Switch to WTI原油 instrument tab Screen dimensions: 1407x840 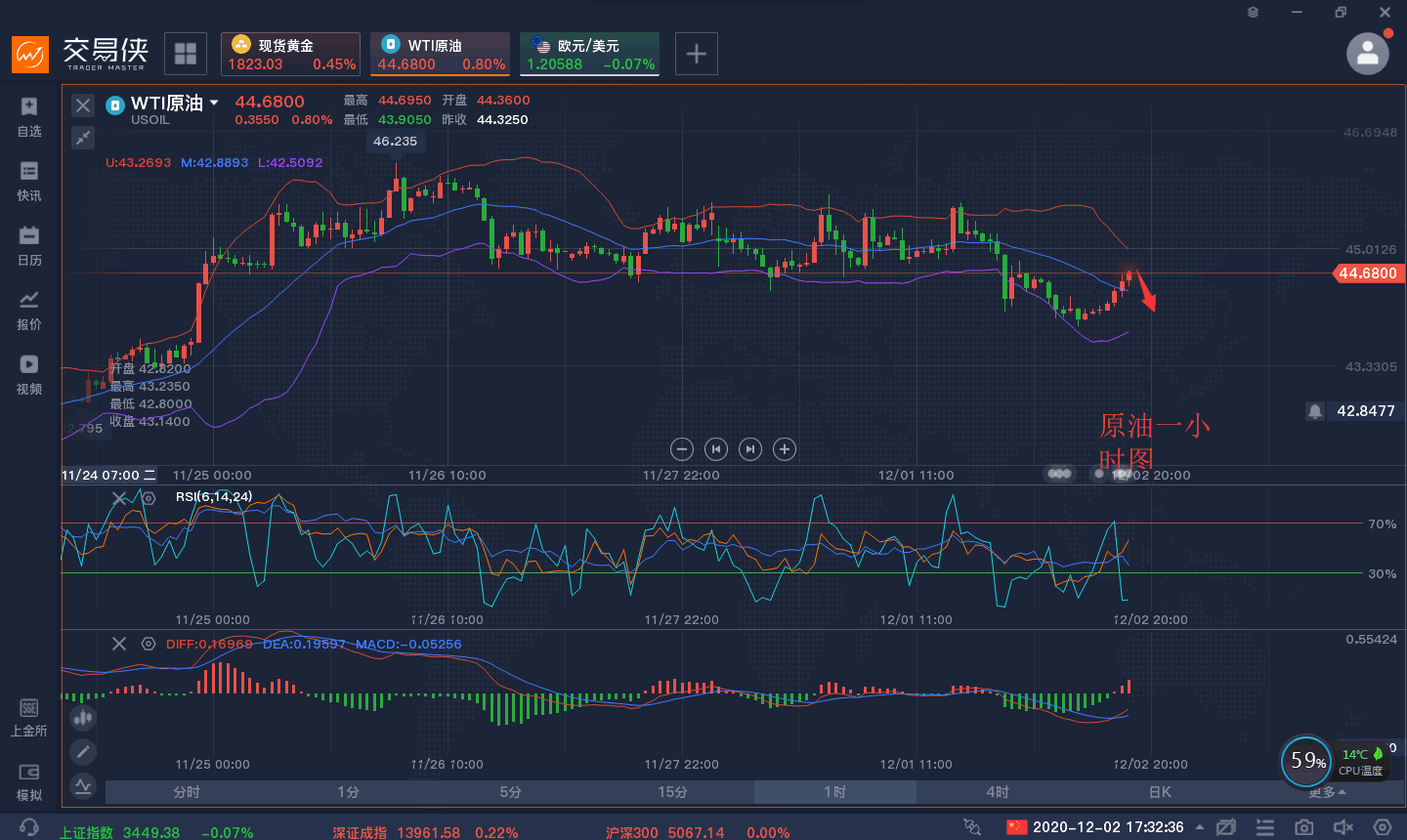click(441, 54)
